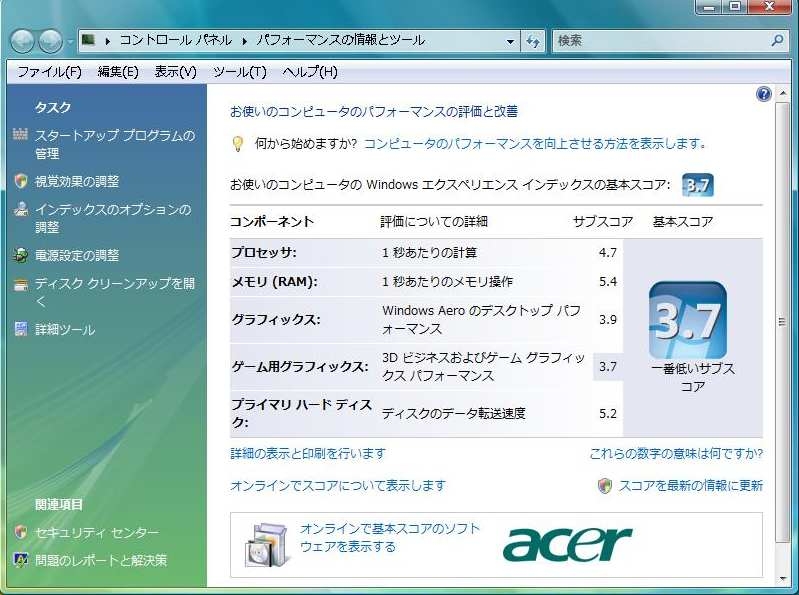Click the shield icon beside 視覚効果の調整

(x=21, y=181)
